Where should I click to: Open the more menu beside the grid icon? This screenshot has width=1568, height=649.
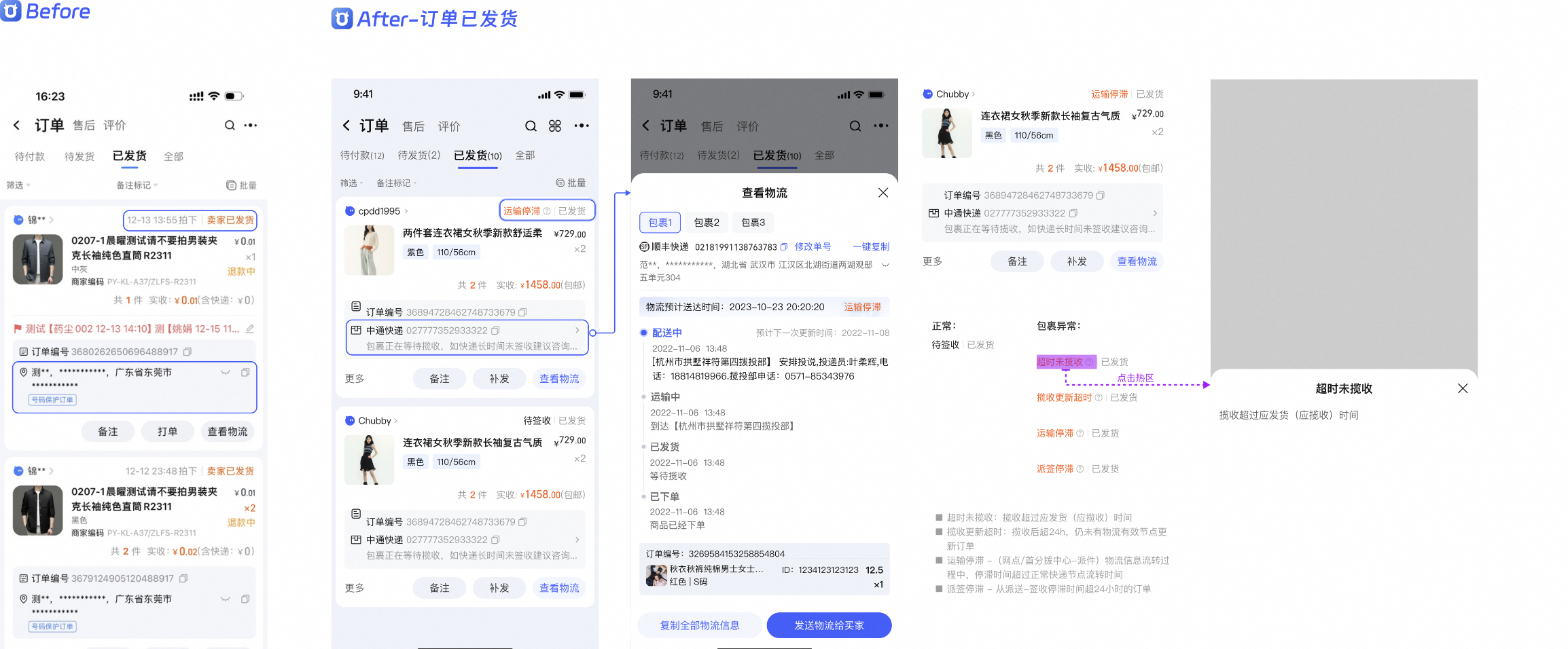(x=582, y=126)
